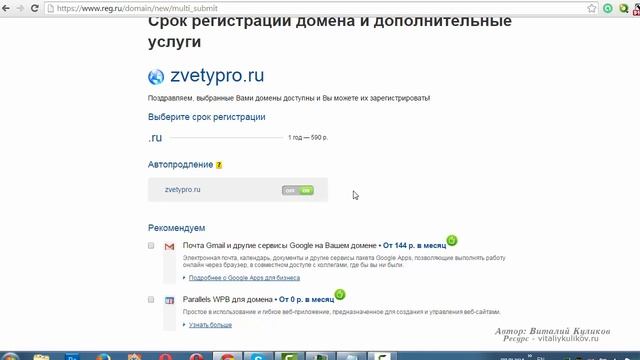Bookmark this page with the star icon
640x360 pixels.
[591, 8]
